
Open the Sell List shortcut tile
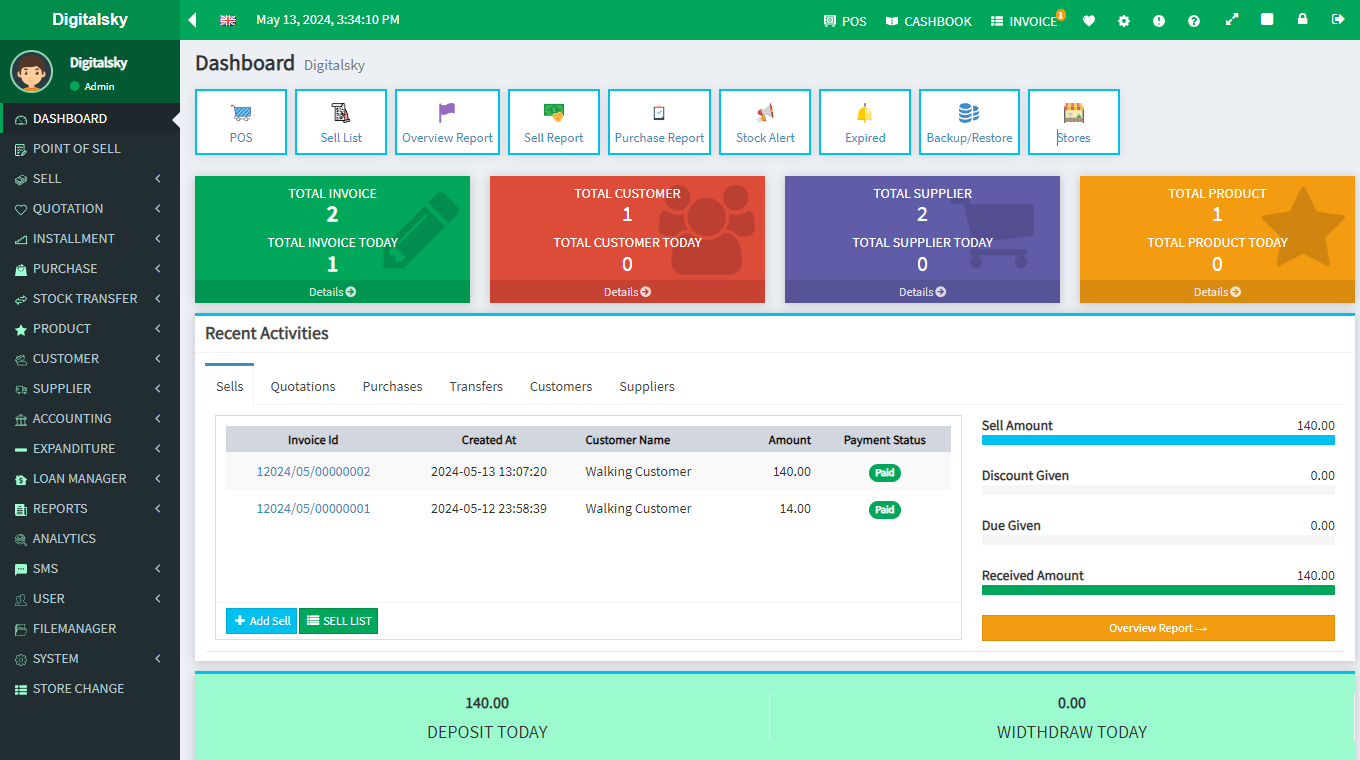point(341,122)
